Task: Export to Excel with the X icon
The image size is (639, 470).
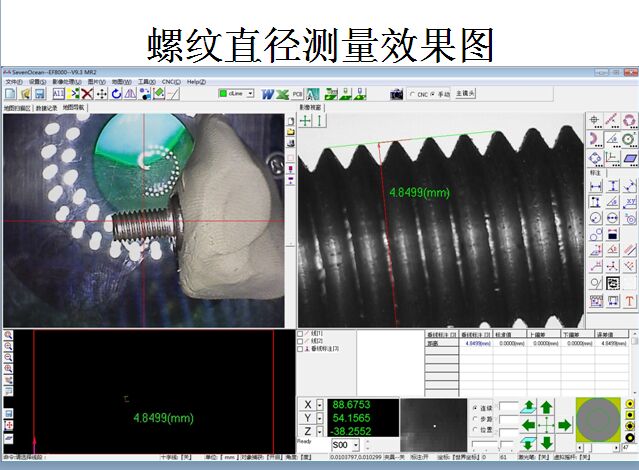Action: click(282, 94)
